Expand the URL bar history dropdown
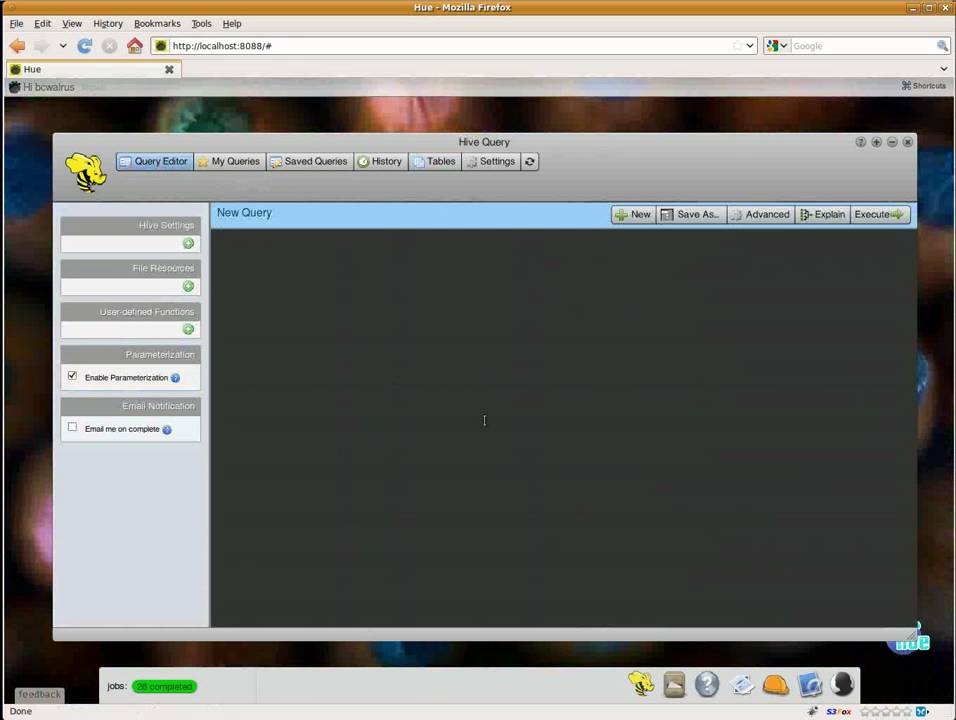The image size is (956, 720). [750, 46]
